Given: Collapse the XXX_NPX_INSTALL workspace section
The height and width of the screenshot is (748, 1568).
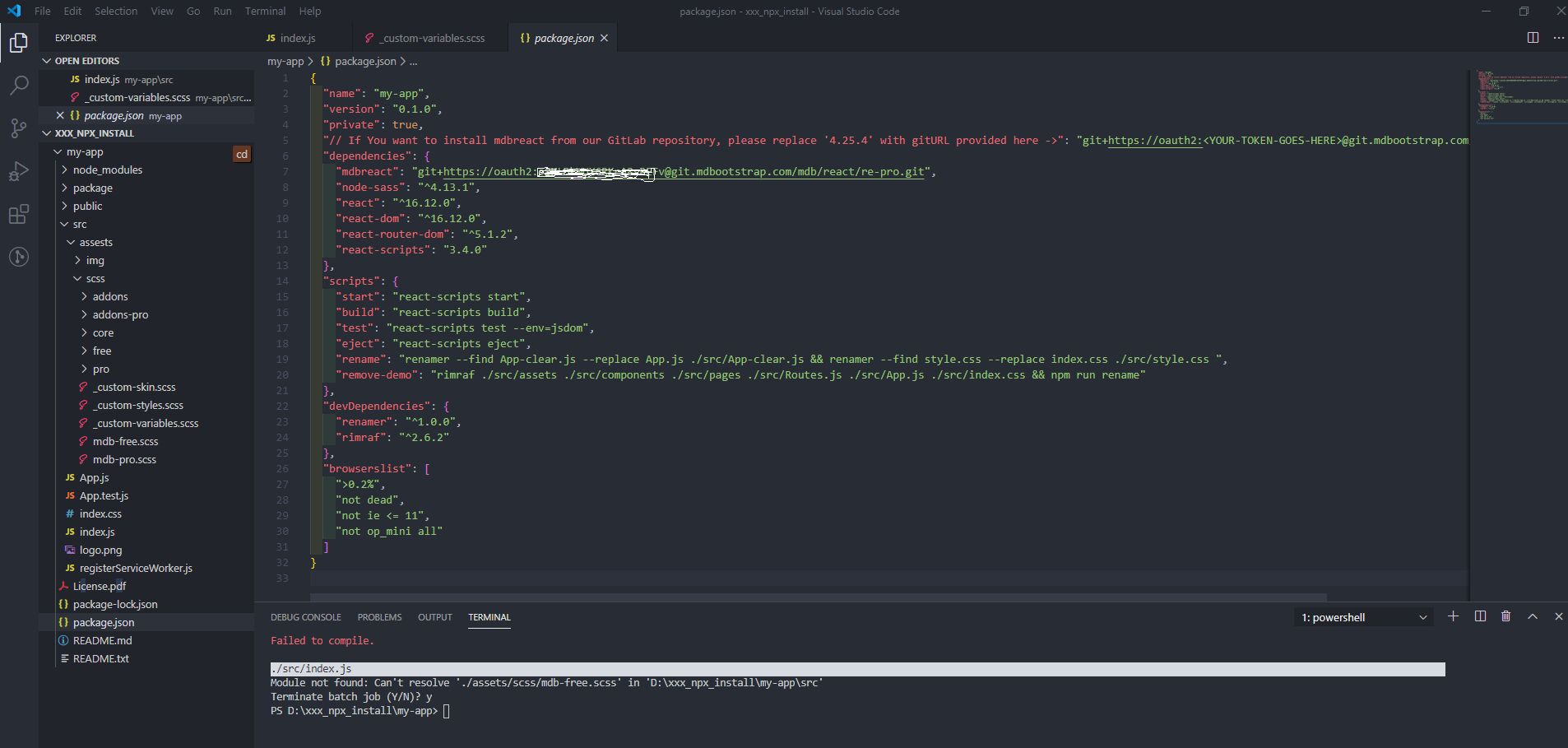Looking at the screenshot, I should point(46,133).
